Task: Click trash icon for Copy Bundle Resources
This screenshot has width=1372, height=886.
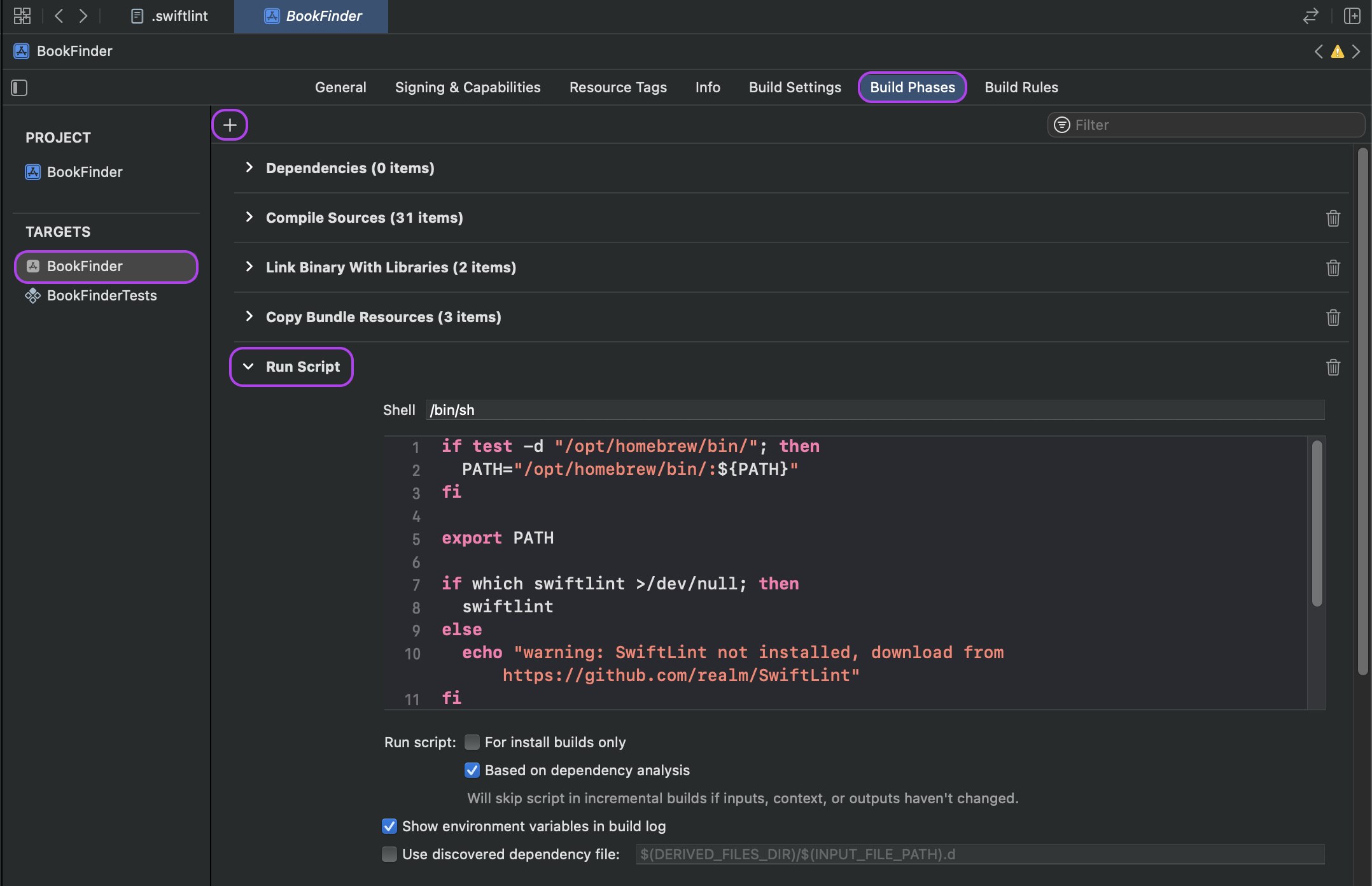Action: click(1333, 318)
